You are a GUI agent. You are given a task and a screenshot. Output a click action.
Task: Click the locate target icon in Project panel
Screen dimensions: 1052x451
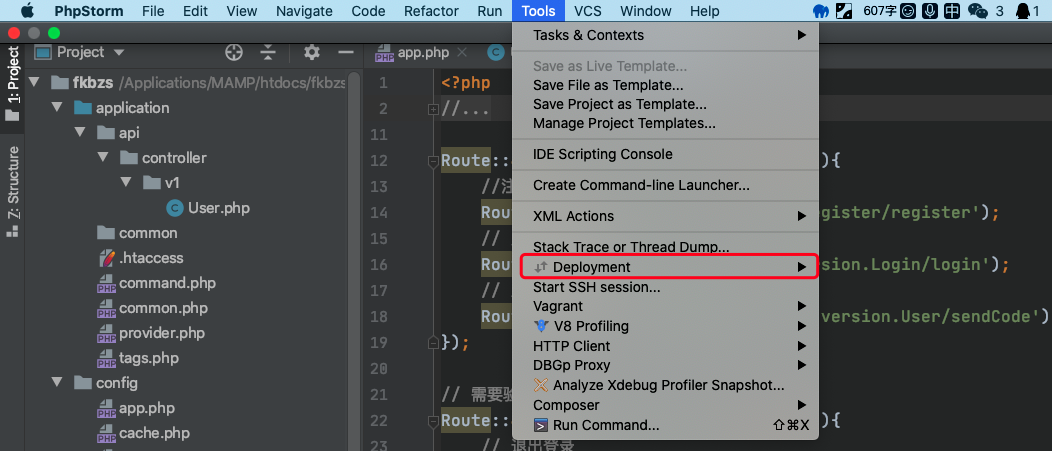[234, 52]
